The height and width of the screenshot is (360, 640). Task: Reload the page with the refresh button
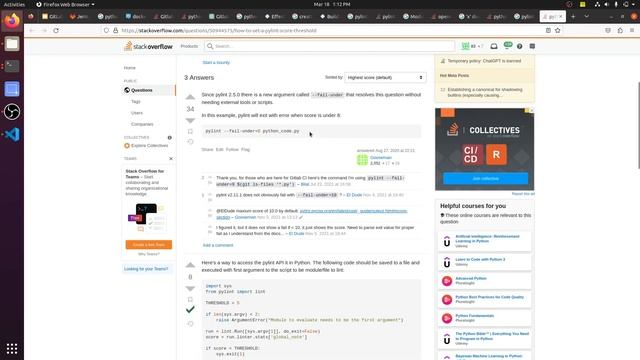point(56,31)
